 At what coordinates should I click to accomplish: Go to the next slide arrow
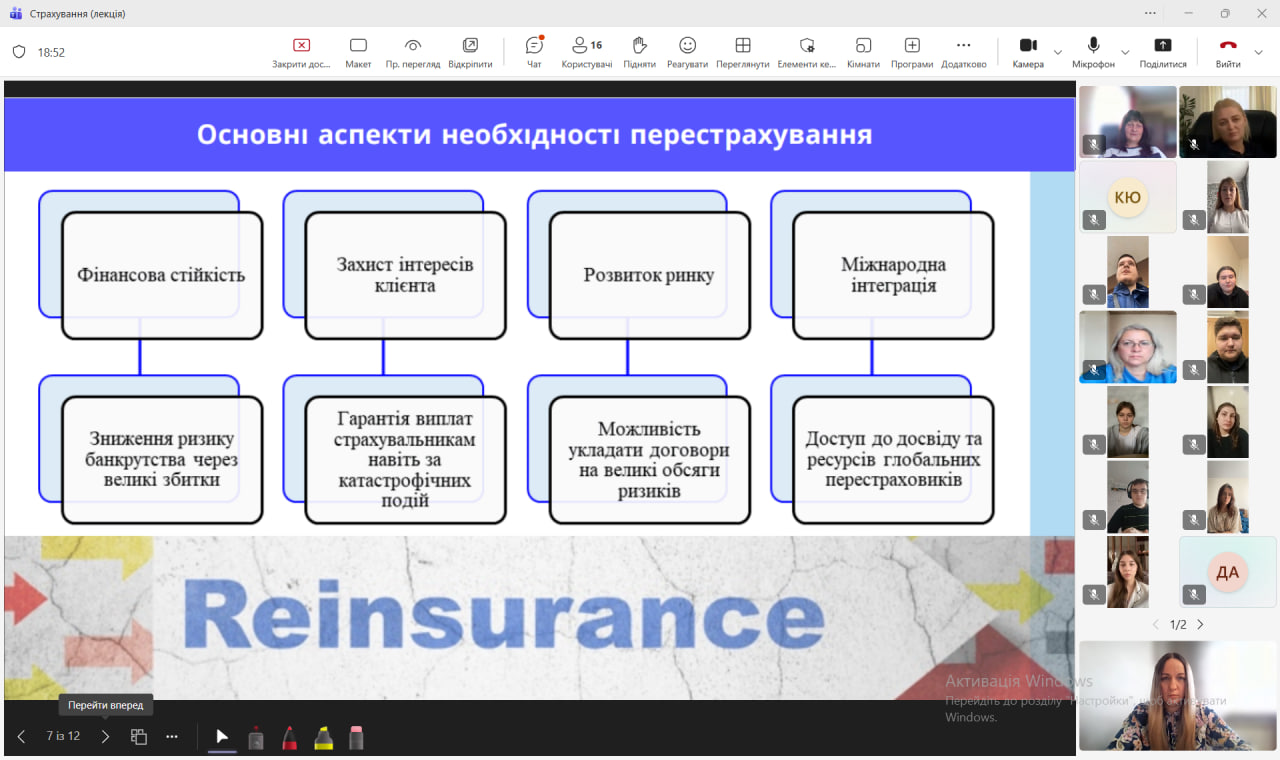coord(105,737)
